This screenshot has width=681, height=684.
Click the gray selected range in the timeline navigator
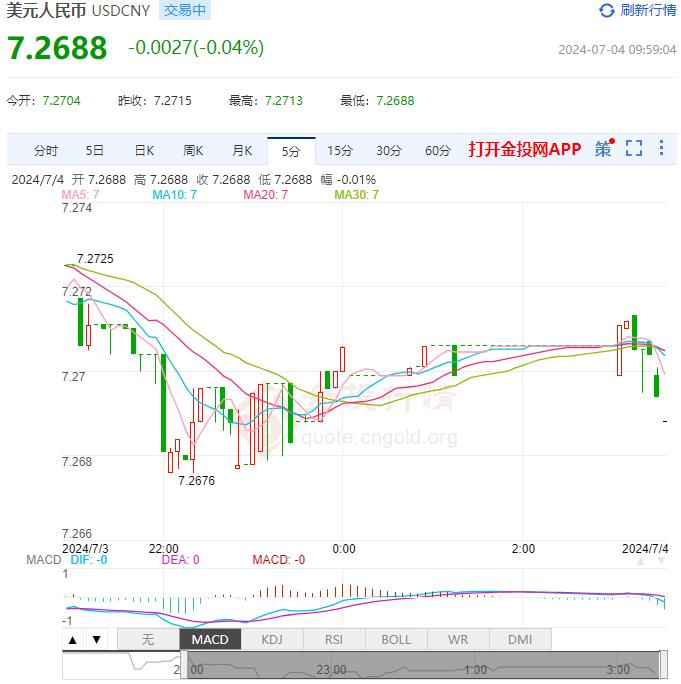tap(424, 665)
